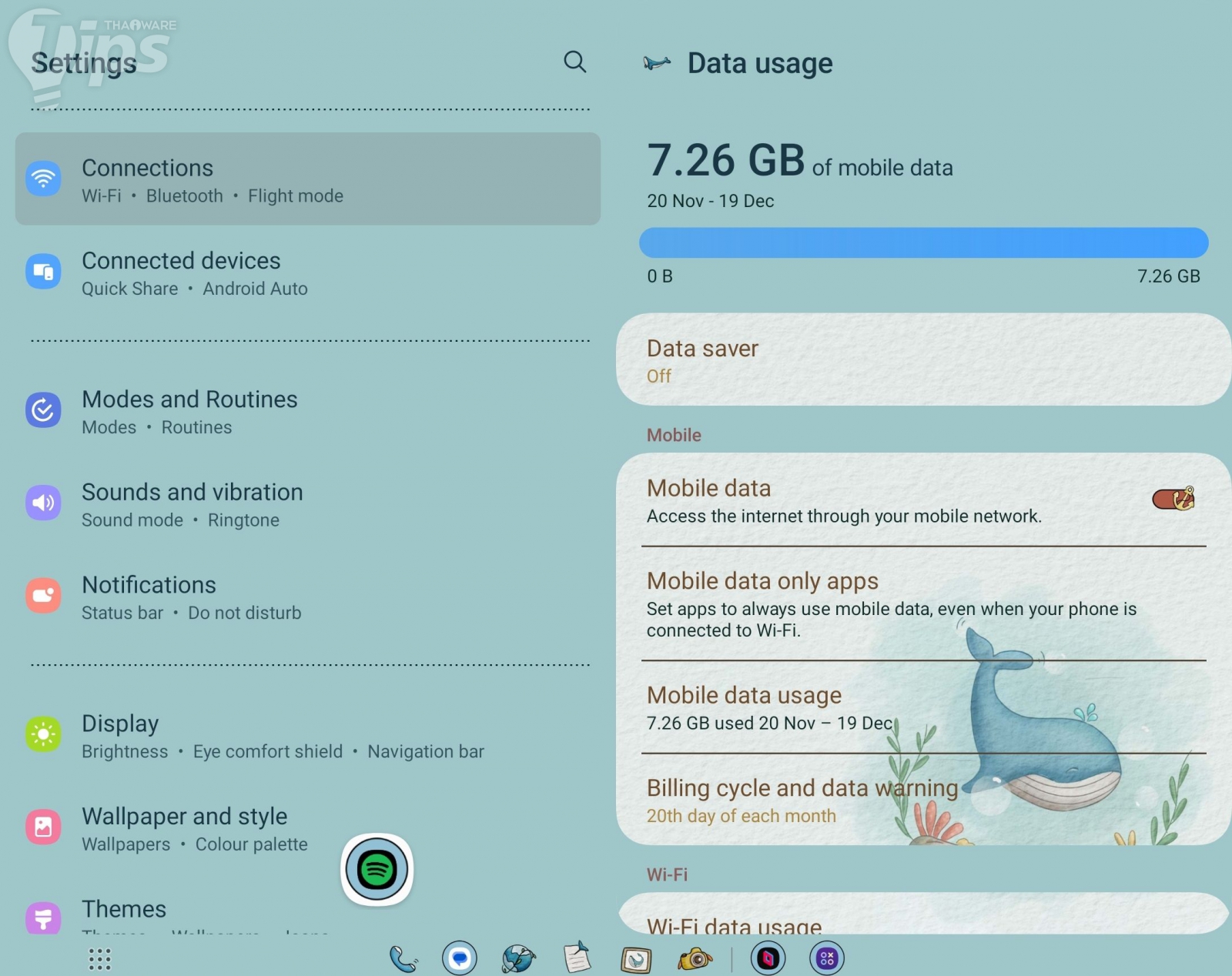The image size is (1232, 976).
Task: Tap the back arrow beside Data usage
Action: [x=657, y=63]
